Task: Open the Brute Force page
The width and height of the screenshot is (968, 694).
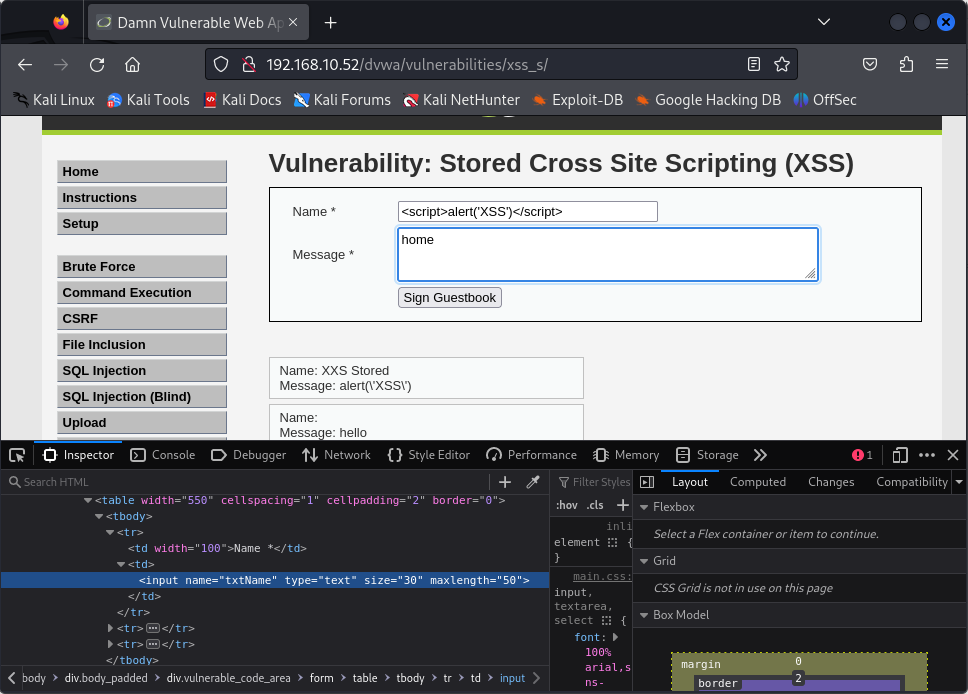Action: [x=142, y=267]
